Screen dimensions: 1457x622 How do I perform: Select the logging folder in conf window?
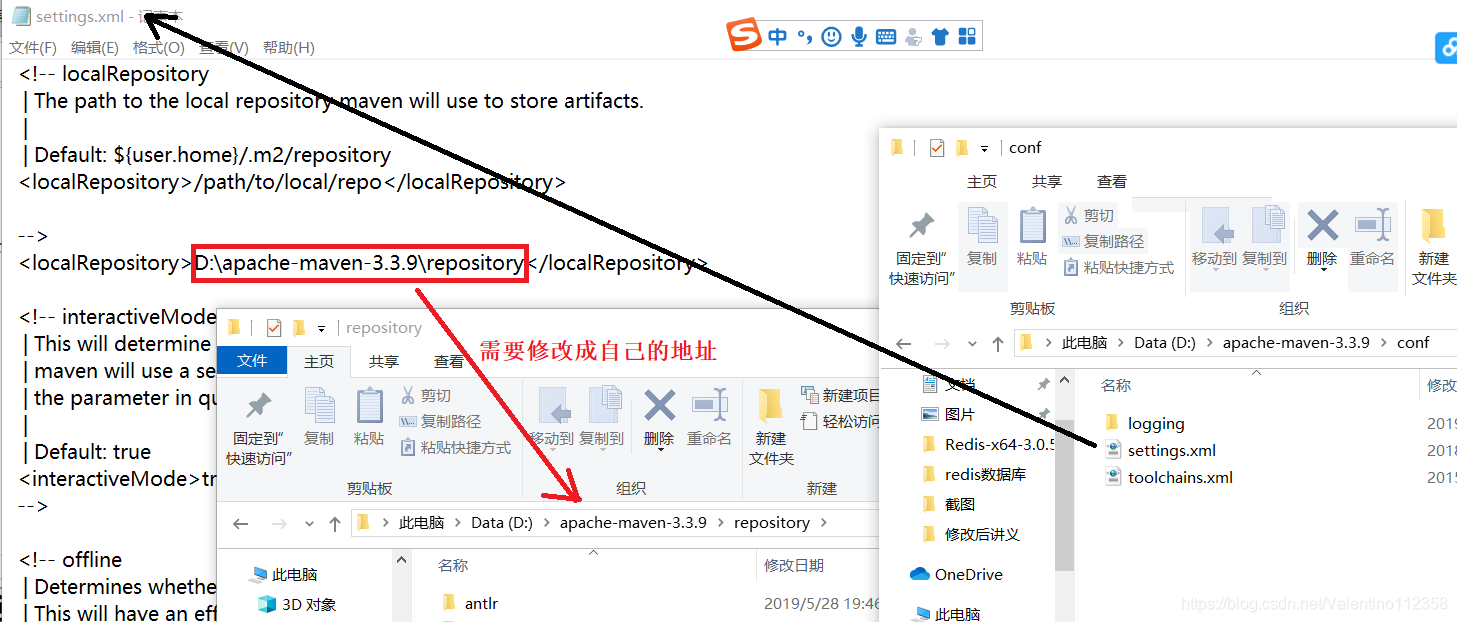tap(1156, 424)
